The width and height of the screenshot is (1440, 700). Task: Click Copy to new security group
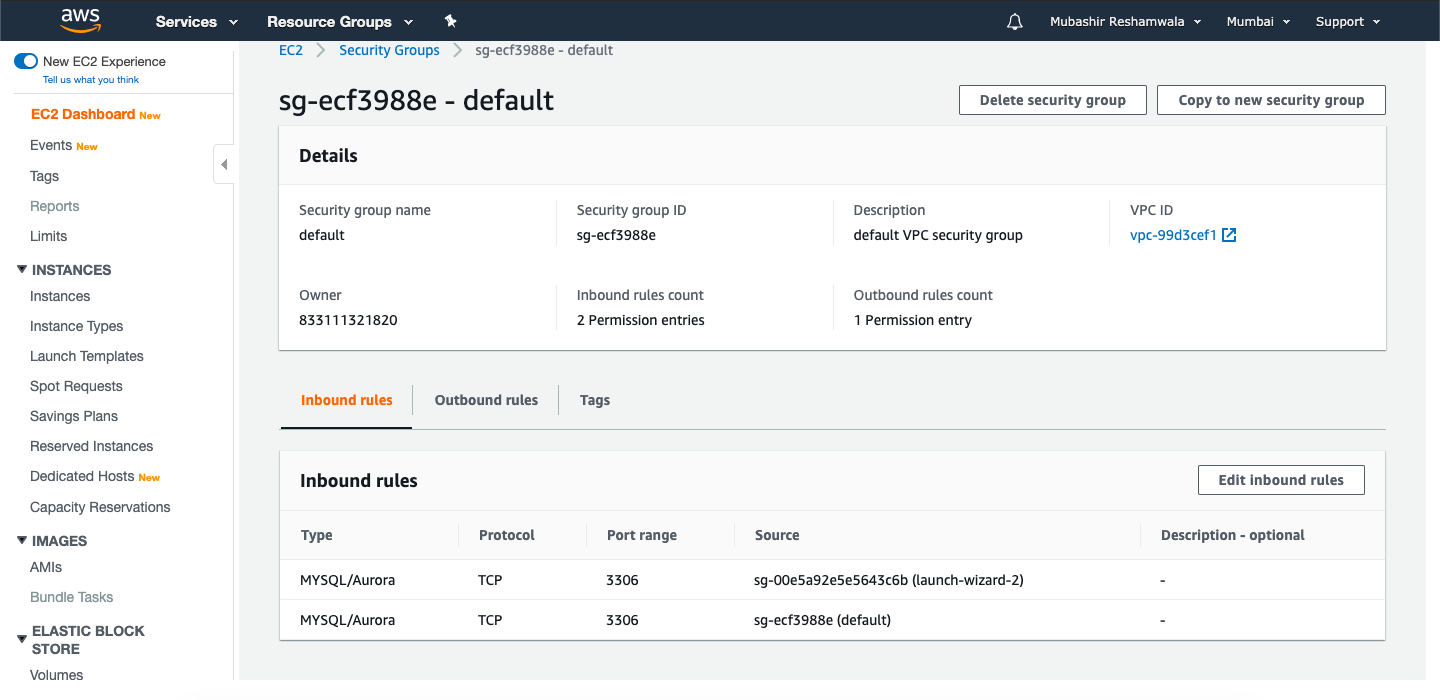pyautogui.click(x=1271, y=100)
